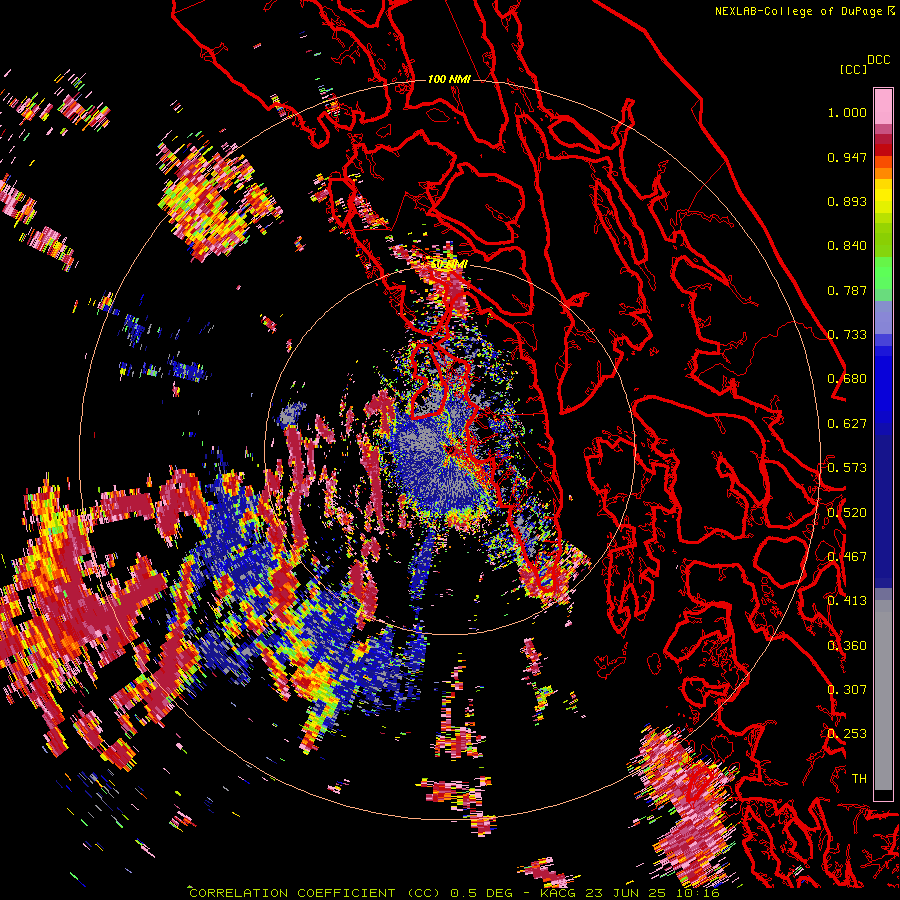Click the NEXLAB-College of DuPage credit text
Screen dimensions: 900x900
click(x=800, y=11)
